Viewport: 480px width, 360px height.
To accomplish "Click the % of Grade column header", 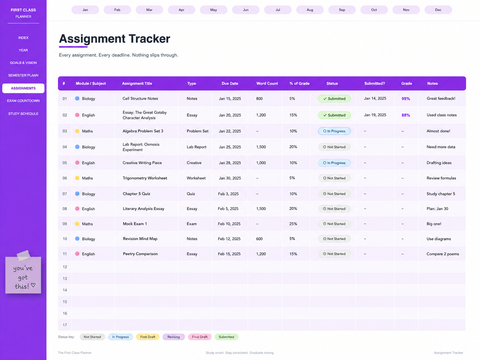I will point(299,83).
